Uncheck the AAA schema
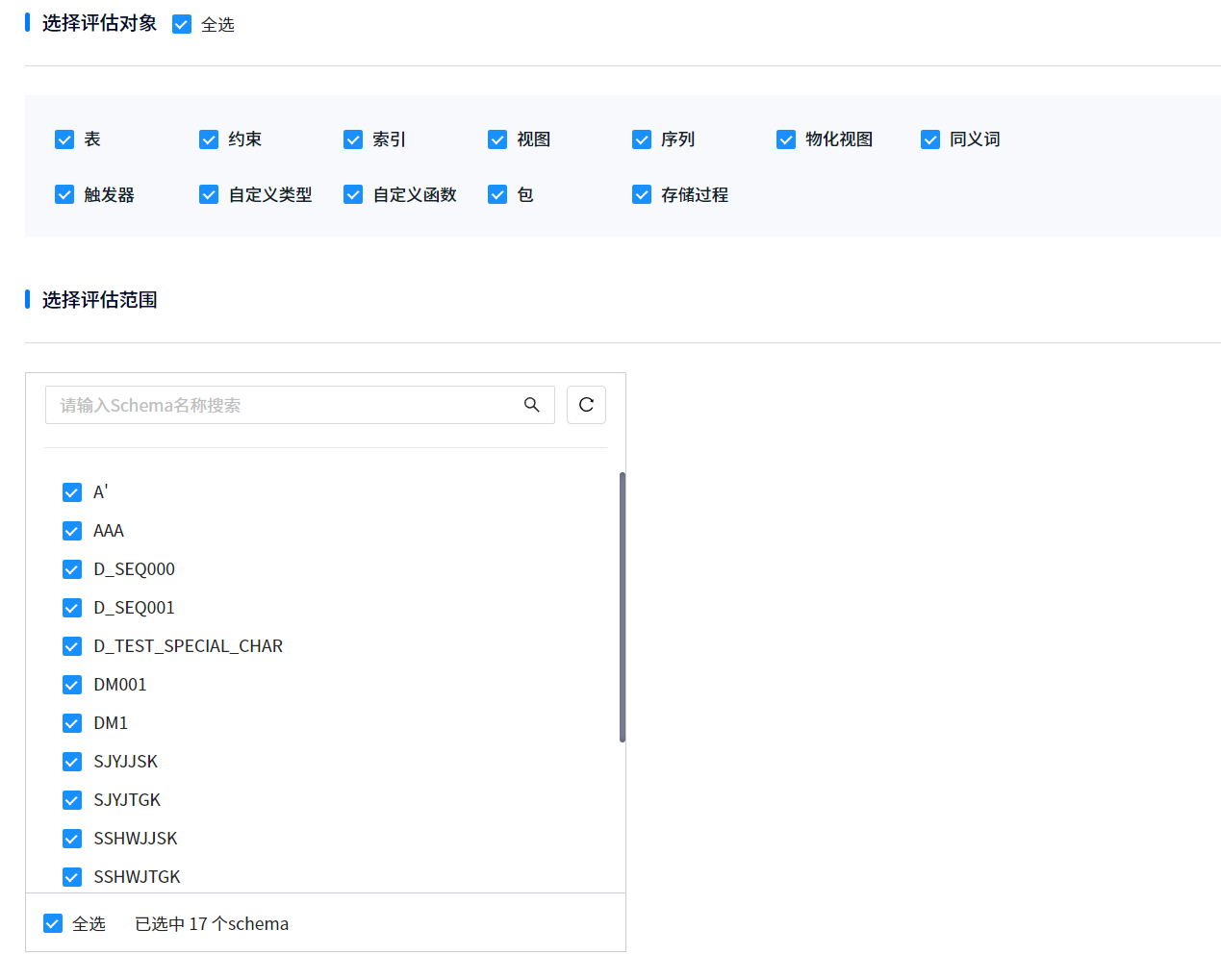 [x=72, y=531]
